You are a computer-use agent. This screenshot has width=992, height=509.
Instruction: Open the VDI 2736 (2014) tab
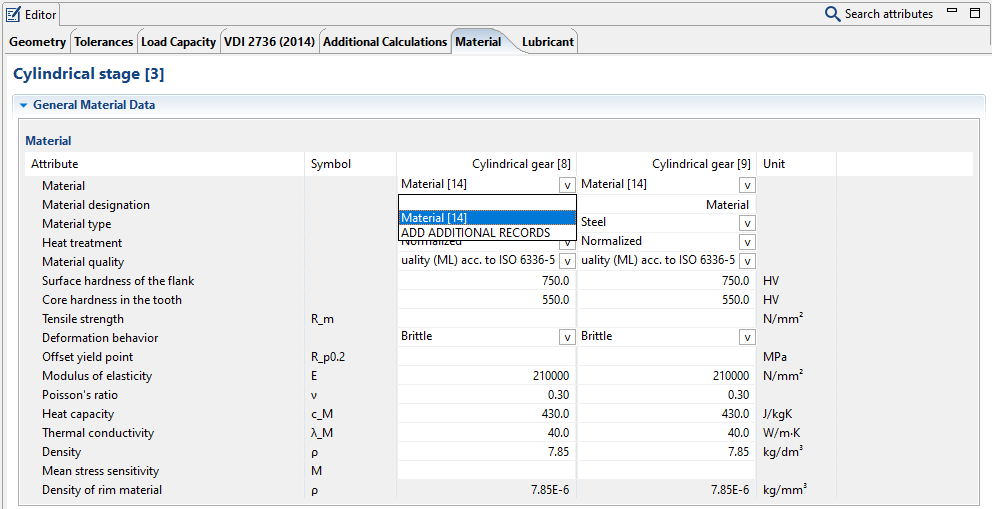pyautogui.click(x=269, y=42)
